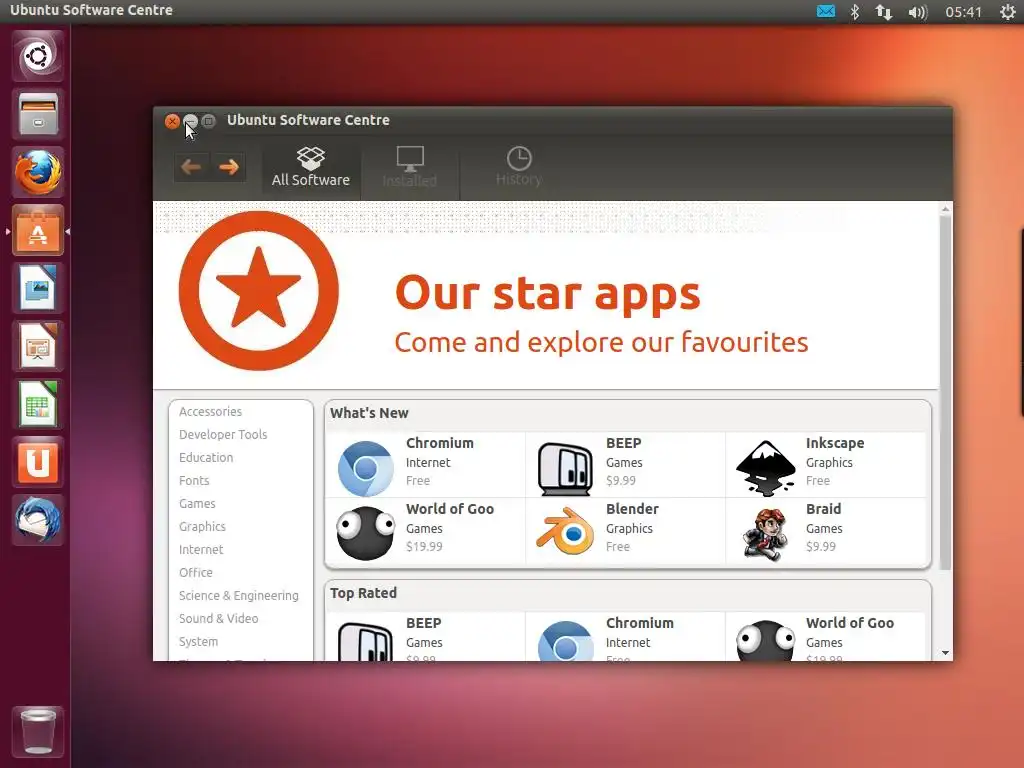Open the Internet category in sidebar
This screenshot has width=1024, height=768.
tap(200, 549)
